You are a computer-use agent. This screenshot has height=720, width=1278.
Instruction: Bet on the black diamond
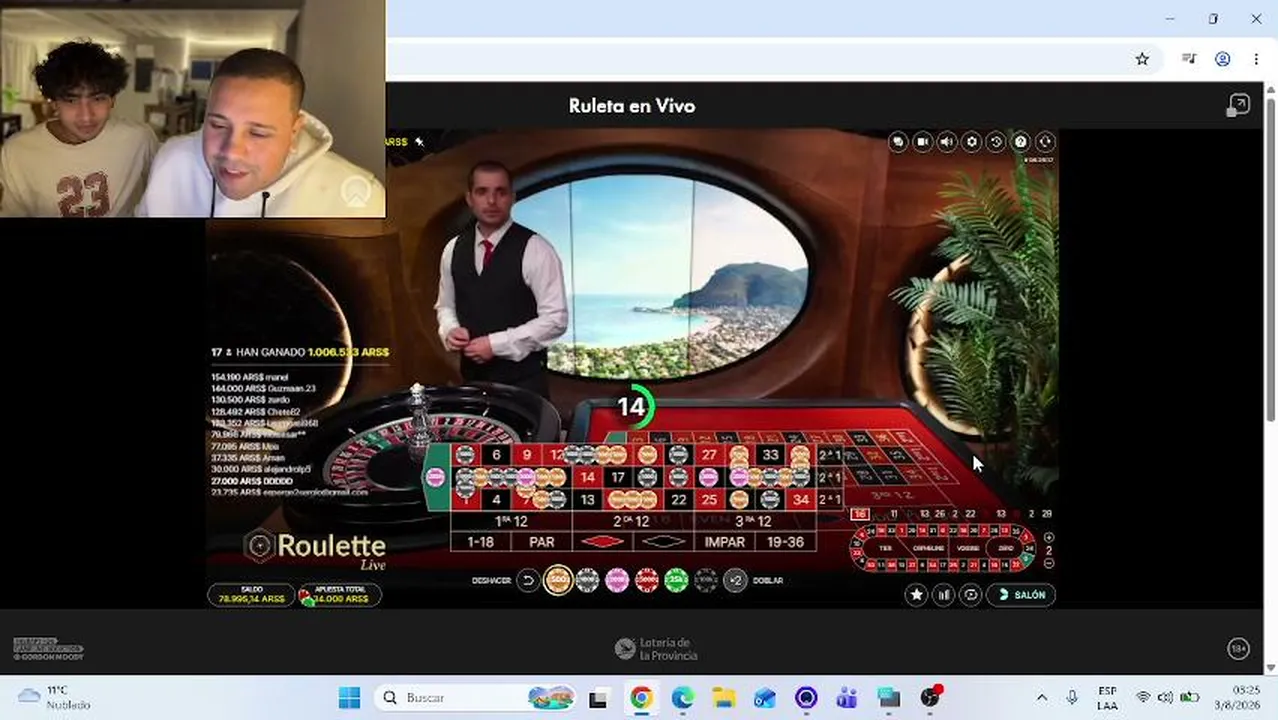pyautogui.click(x=663, y=542)
